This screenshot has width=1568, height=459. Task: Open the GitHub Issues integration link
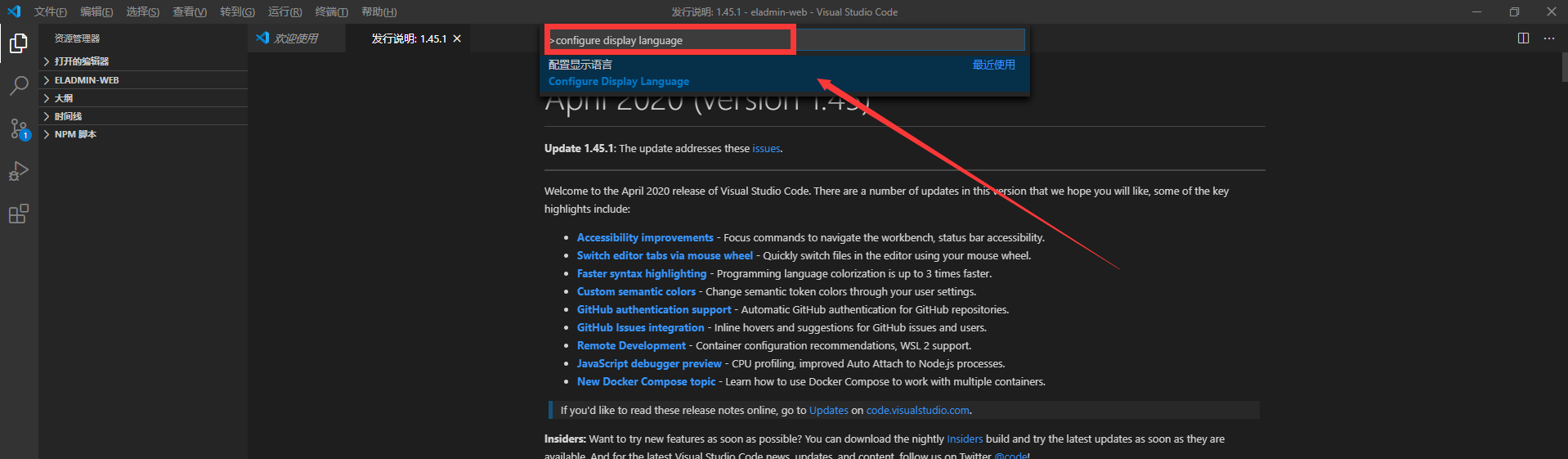(x=640, y=328)
